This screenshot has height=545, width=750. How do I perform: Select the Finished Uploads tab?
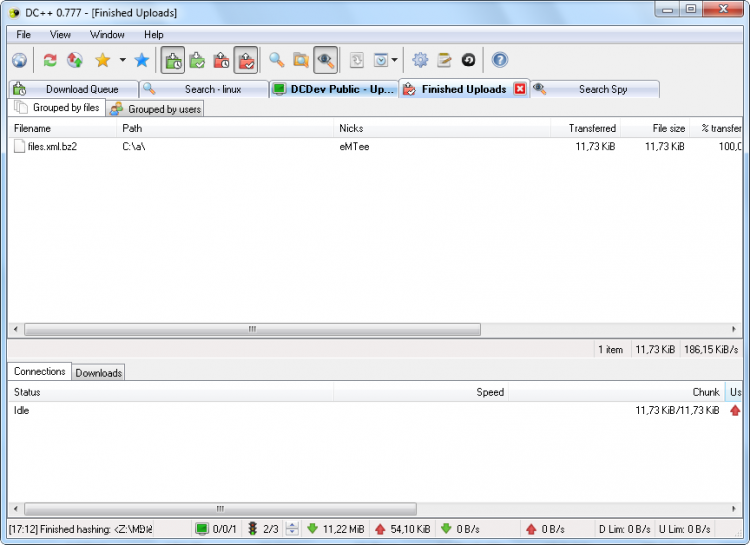pos(463,89)
